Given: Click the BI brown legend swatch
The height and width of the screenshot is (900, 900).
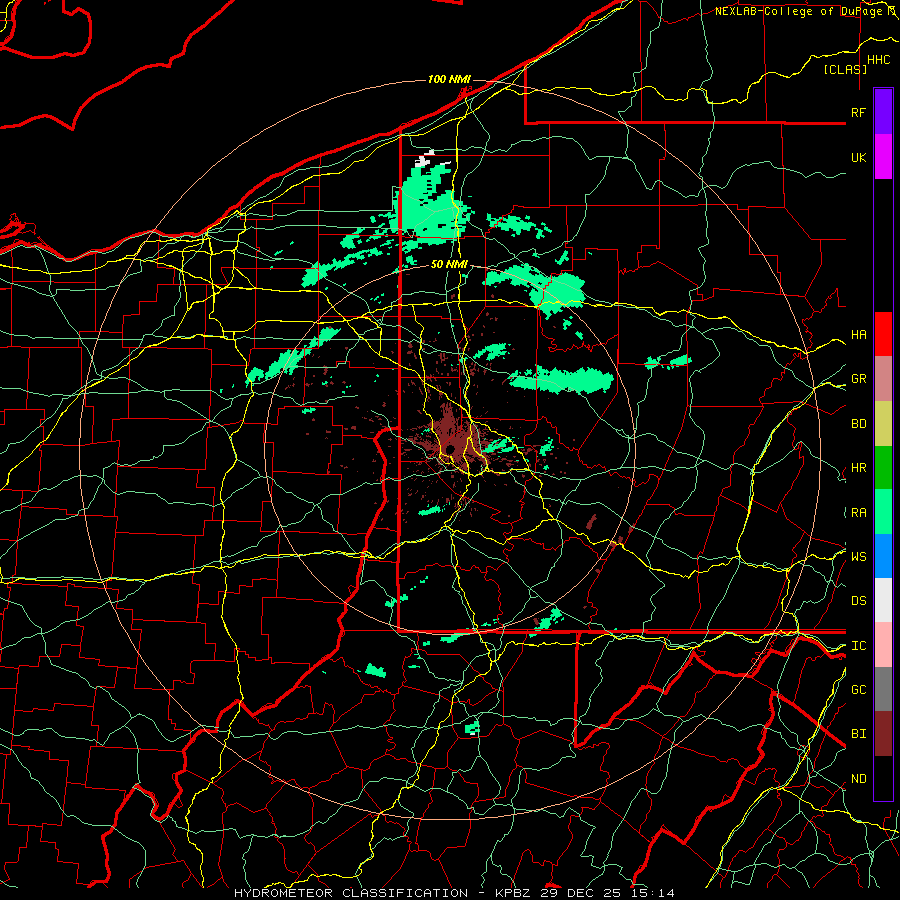Looking at the screenshot, I should pos(883,734).
